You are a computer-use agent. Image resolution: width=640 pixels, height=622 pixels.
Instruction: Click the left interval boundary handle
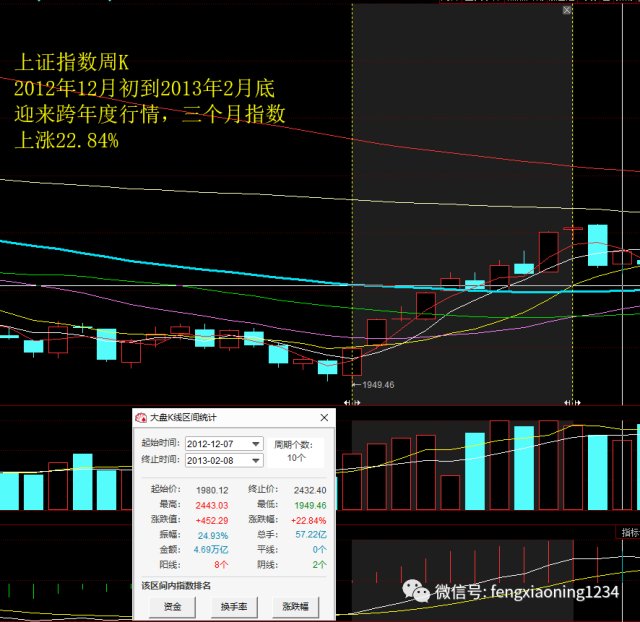pyautogui.click(x=352, y=403)
